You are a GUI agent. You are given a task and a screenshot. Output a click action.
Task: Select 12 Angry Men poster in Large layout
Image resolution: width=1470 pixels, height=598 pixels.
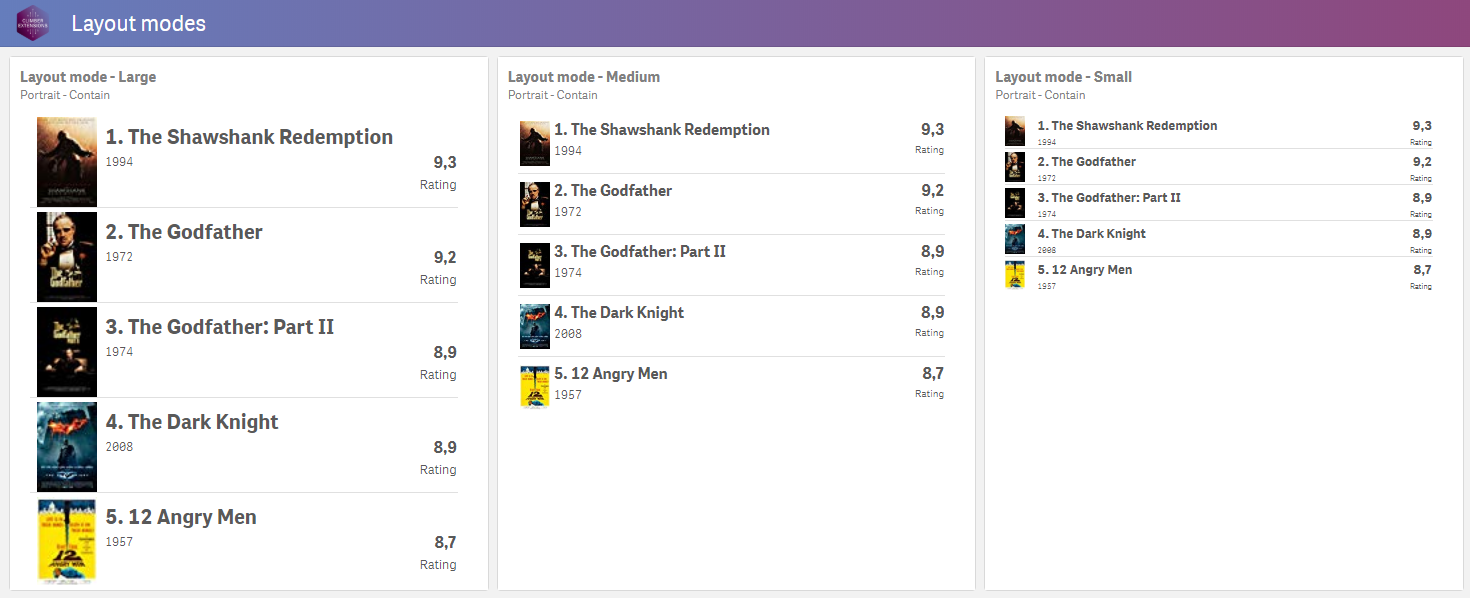pyautogui.click(x=67, y=540)
